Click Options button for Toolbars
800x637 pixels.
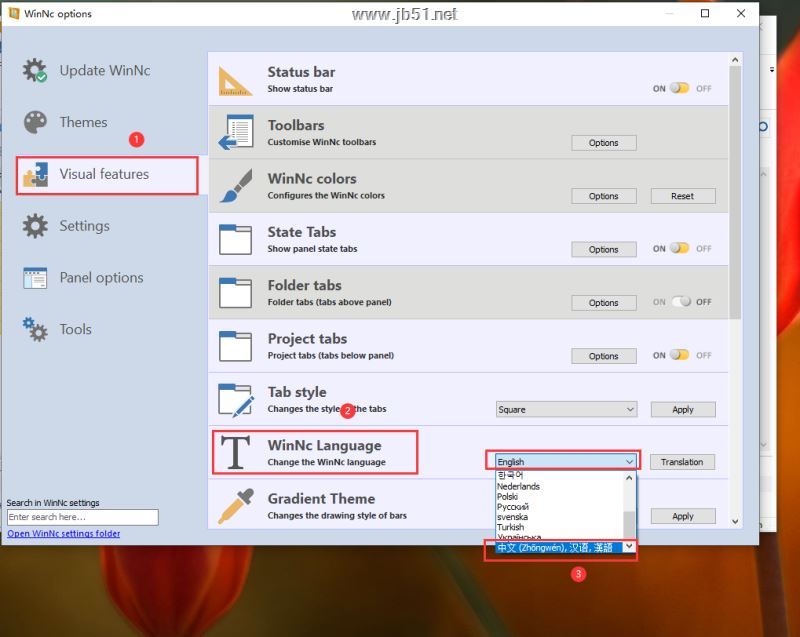(x=604, y=143)
